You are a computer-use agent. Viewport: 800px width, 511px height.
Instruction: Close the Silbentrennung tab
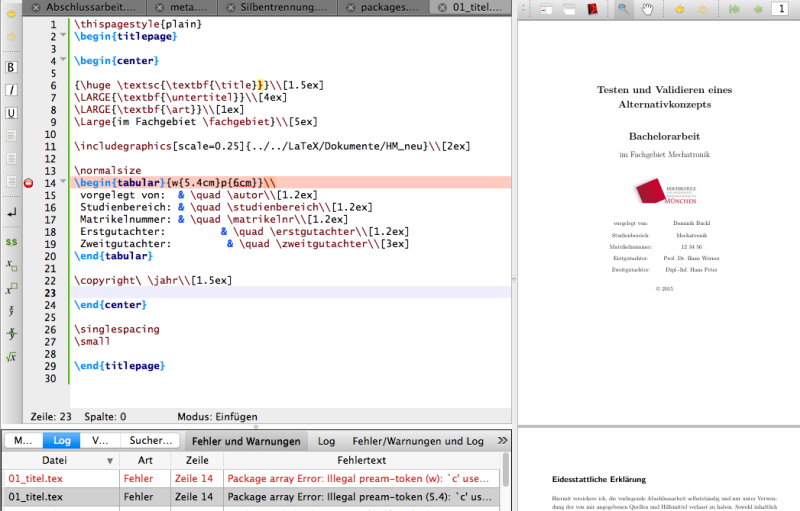[231, 7]
